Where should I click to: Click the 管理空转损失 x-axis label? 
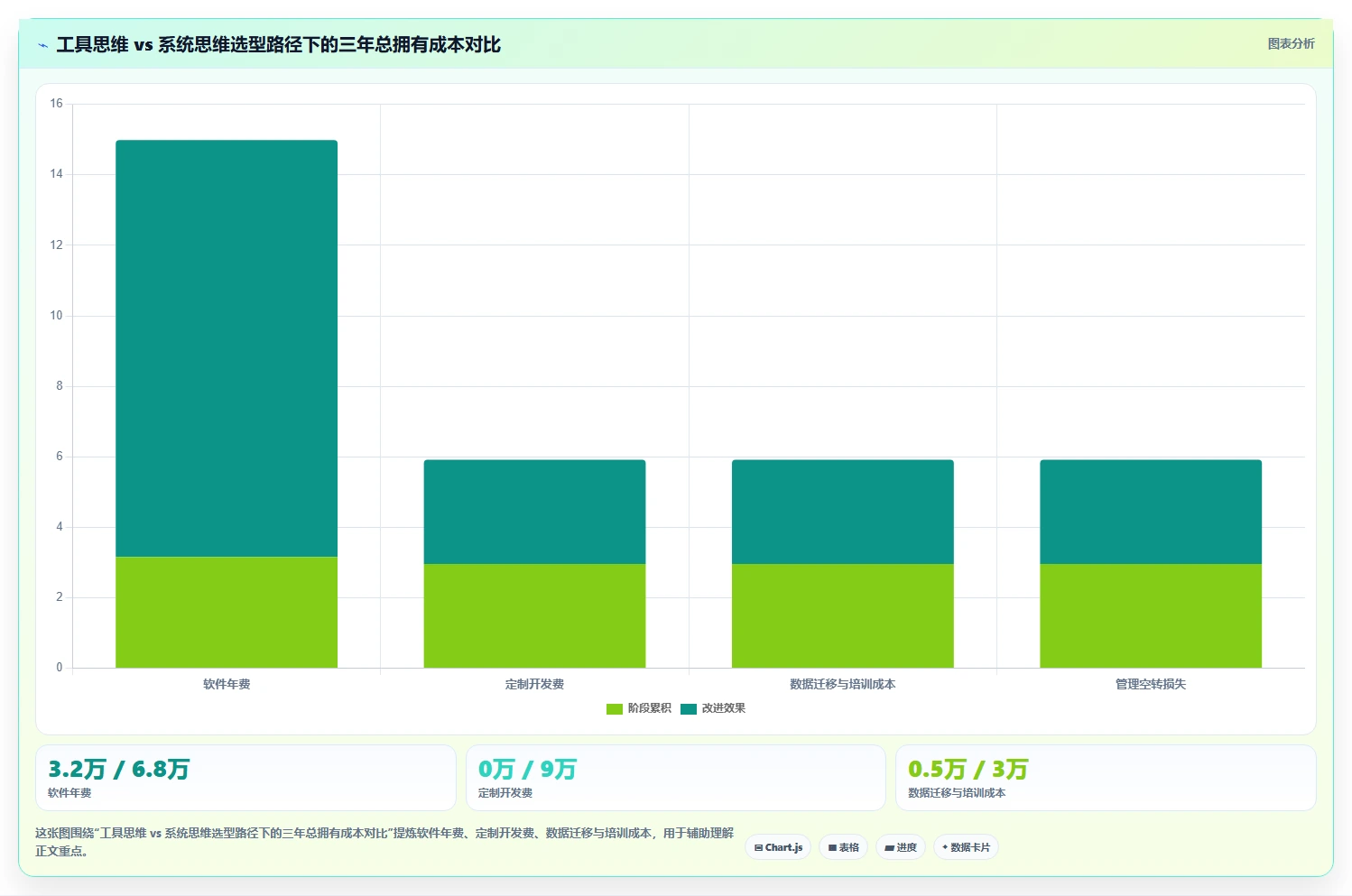[x=1151, y=684]
